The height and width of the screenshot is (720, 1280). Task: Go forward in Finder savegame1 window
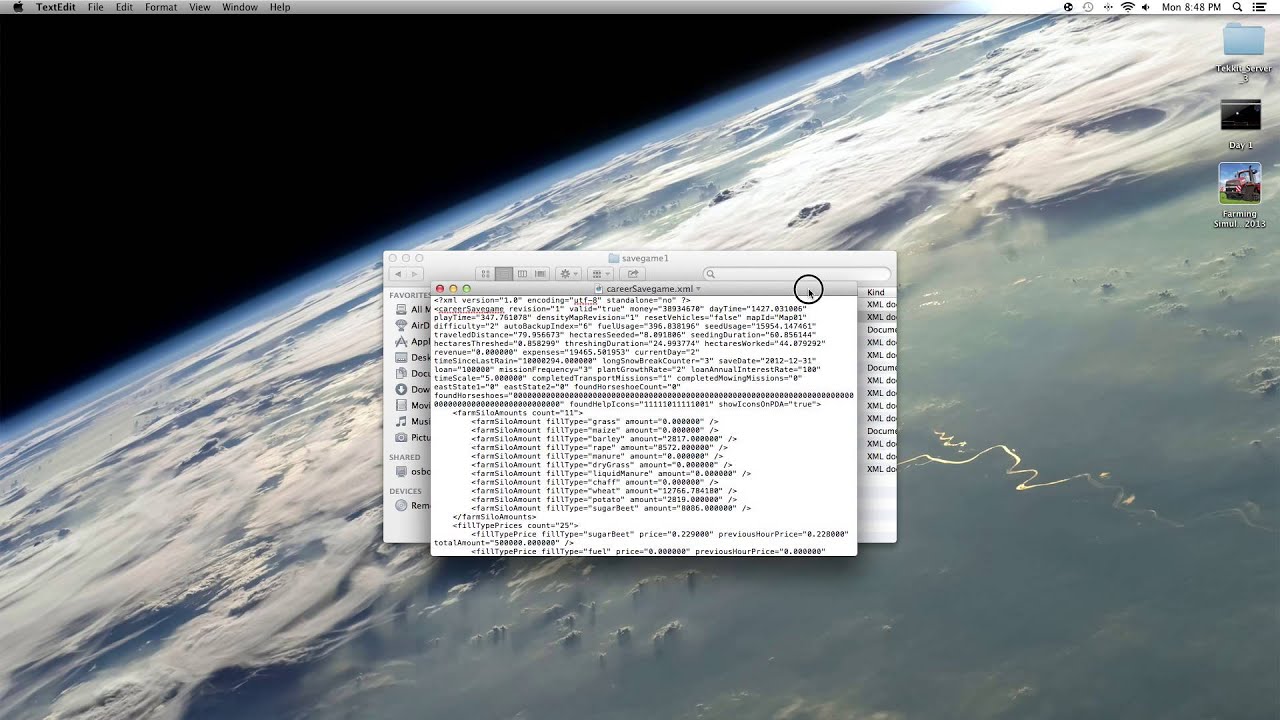[x=413, y=274]
